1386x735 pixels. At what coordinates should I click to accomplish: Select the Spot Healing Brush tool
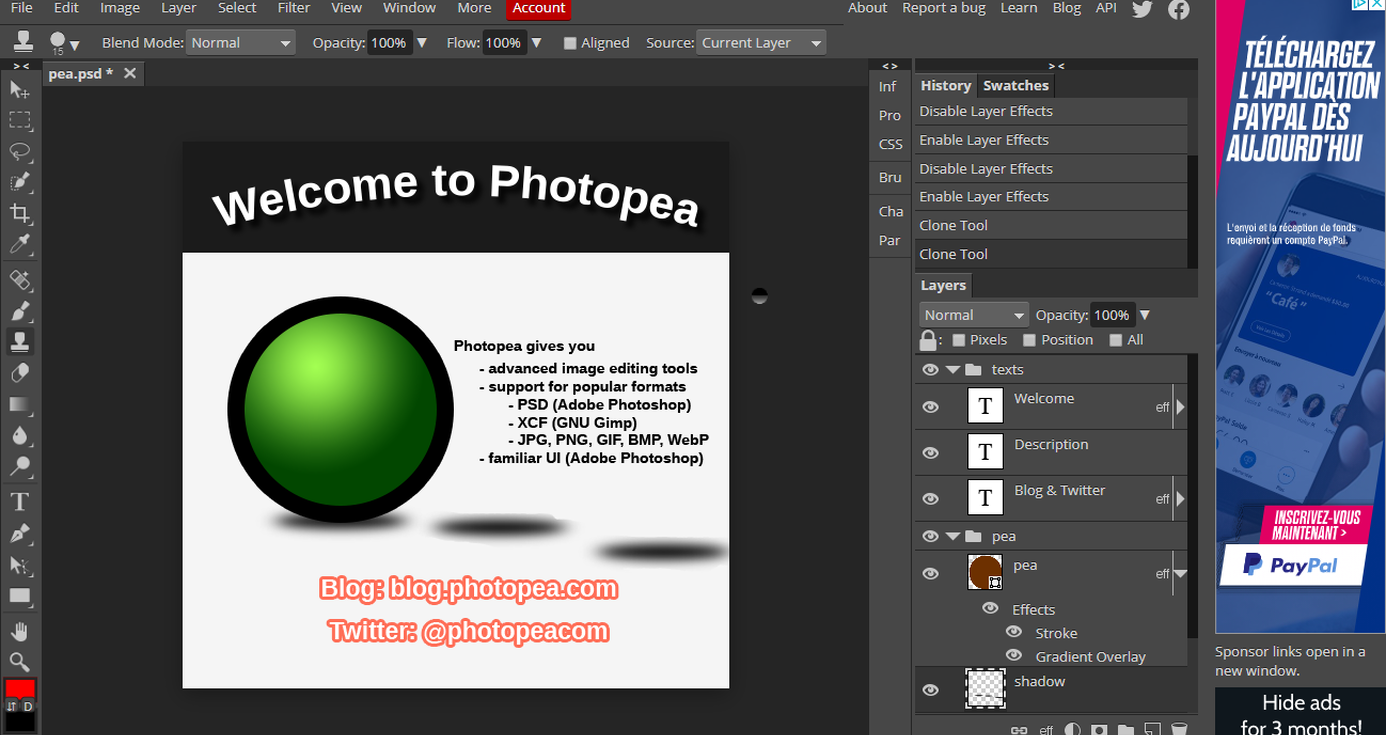(x=19, y=280)
